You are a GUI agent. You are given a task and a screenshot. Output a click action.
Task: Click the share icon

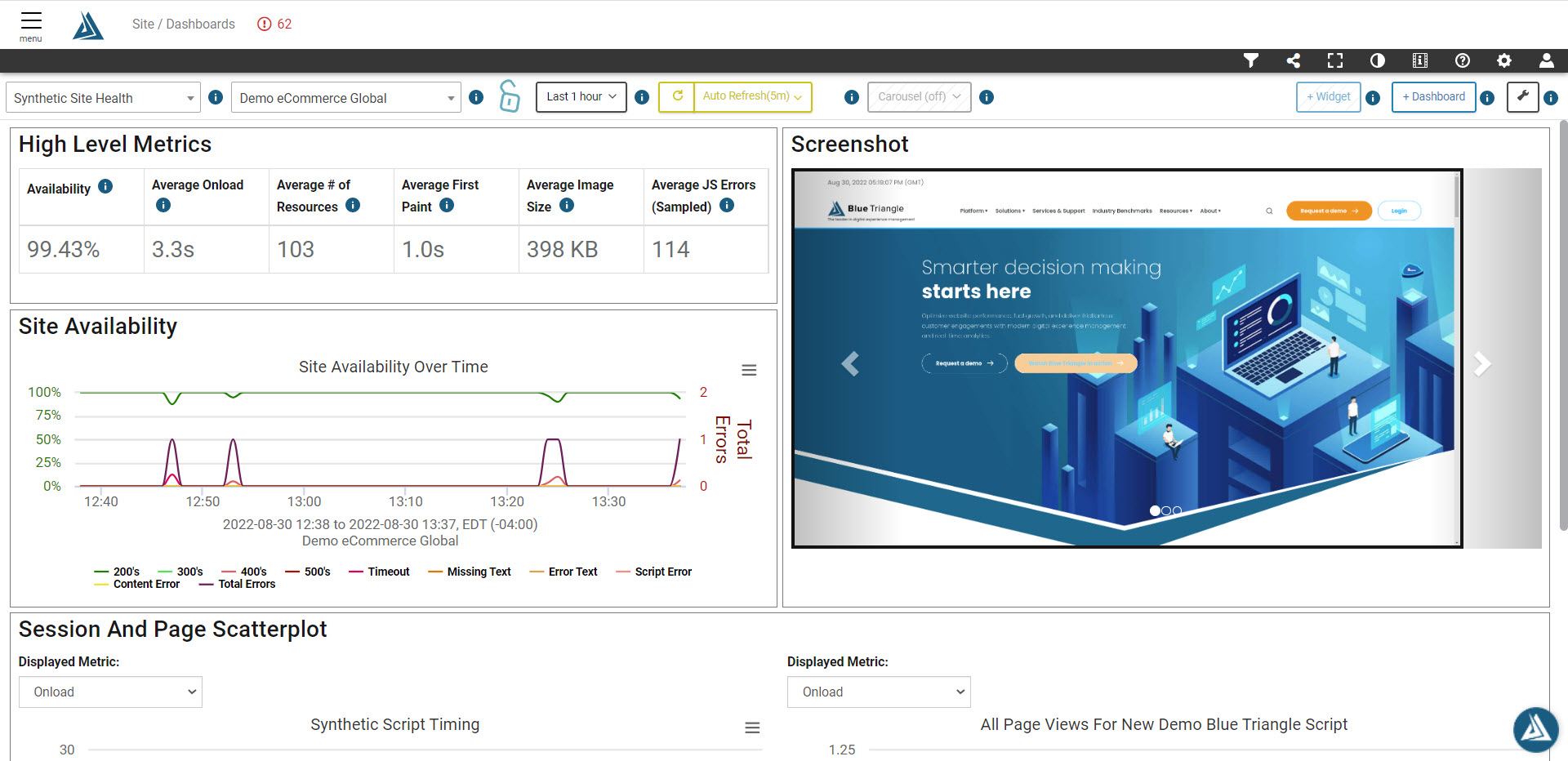1293,60
